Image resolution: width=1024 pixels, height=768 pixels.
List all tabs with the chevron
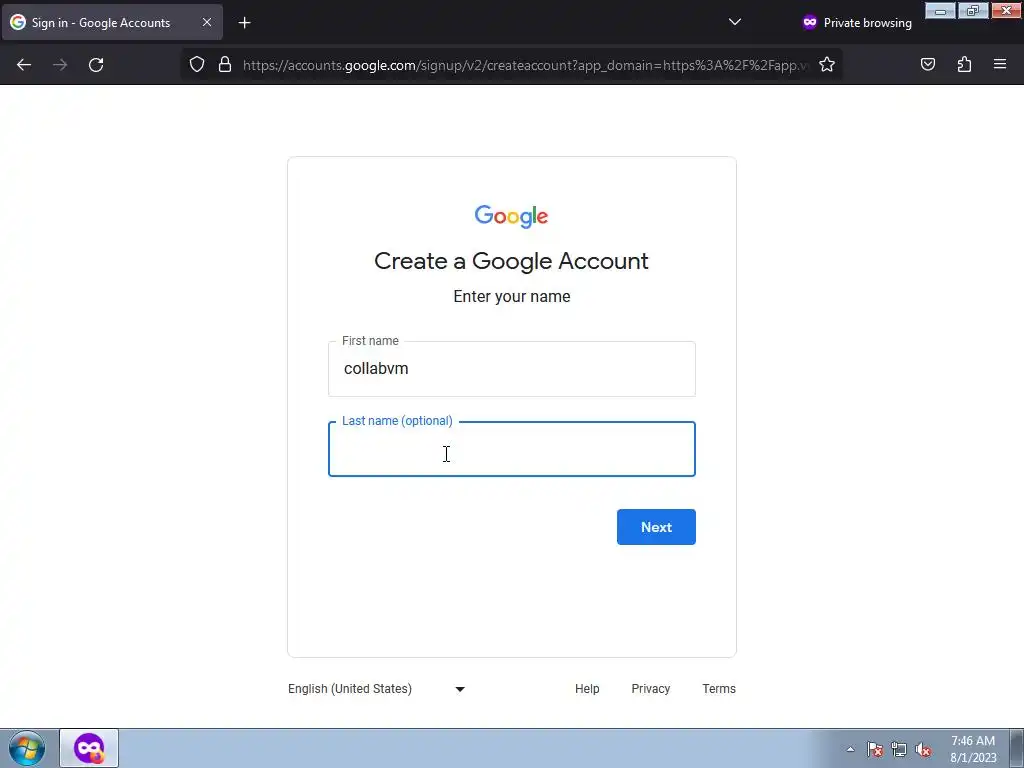pyautogui.click(x=735, y=22)
